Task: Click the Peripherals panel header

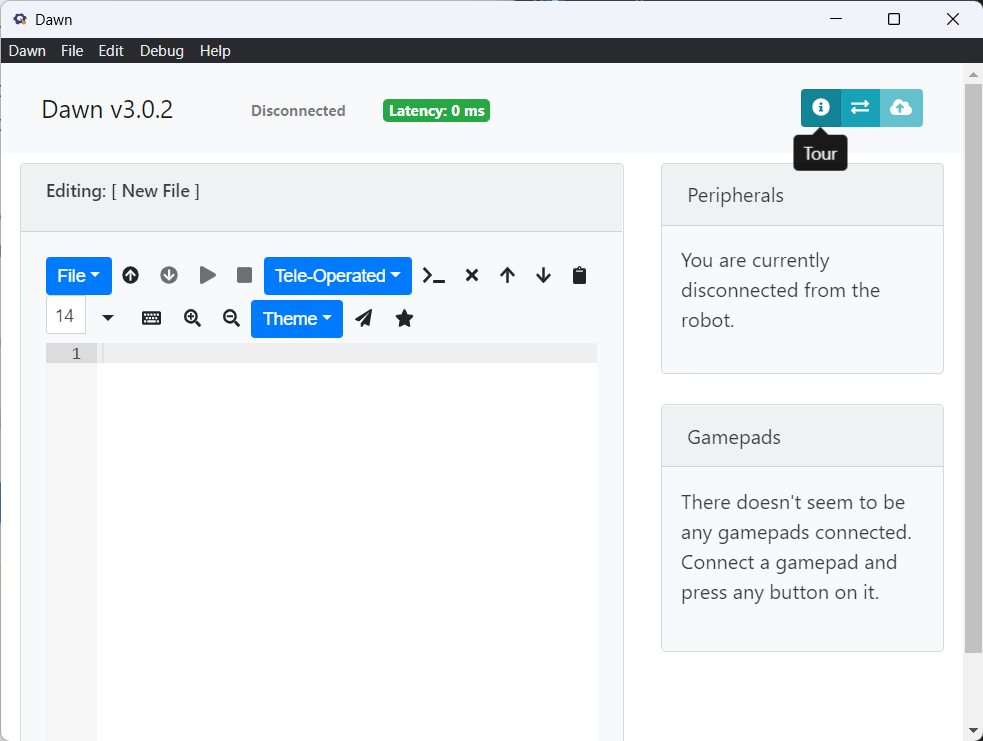Action: tap(802, 195)
